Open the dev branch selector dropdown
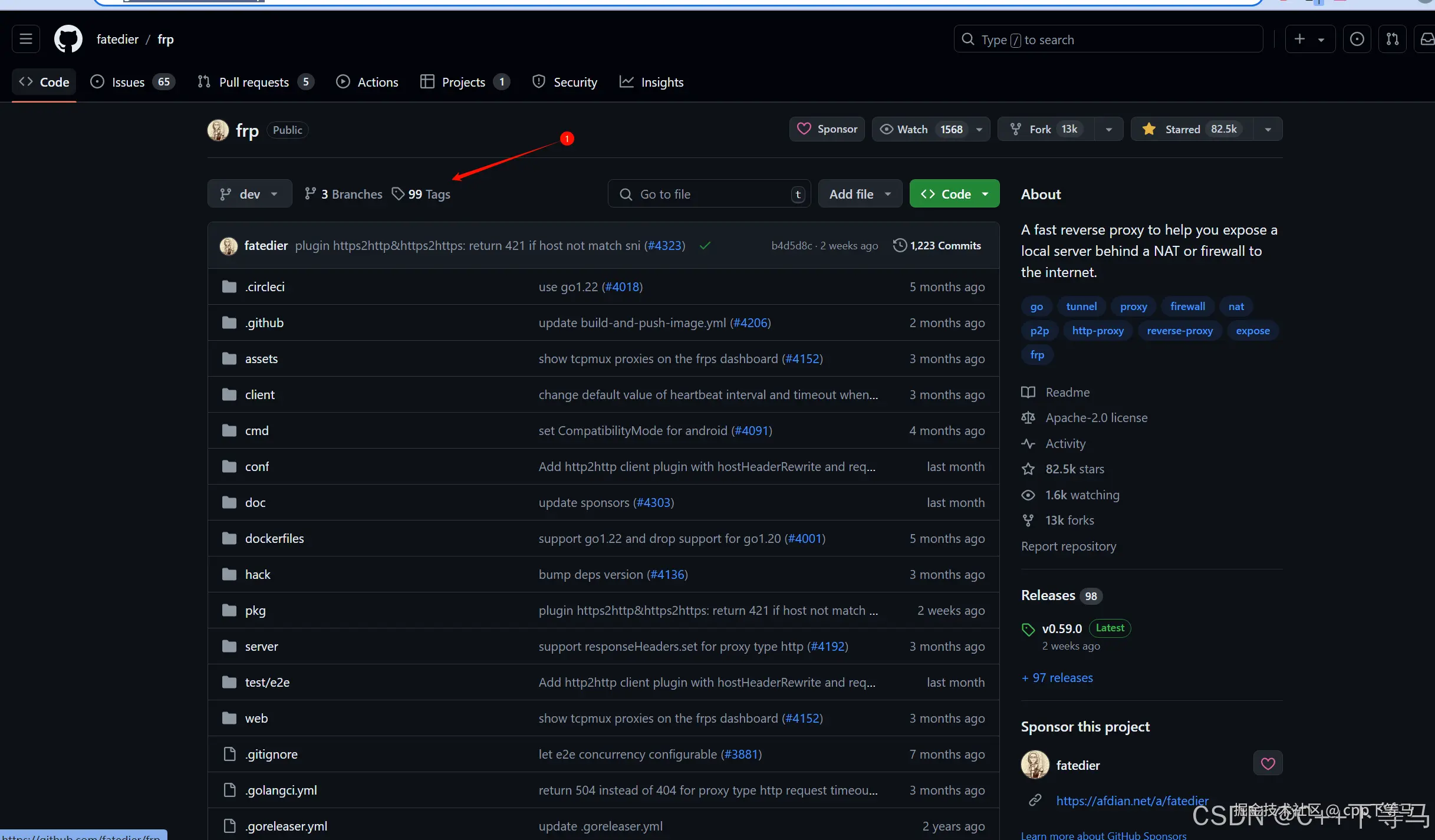The image size is (1435, 840). coord(249,194)
